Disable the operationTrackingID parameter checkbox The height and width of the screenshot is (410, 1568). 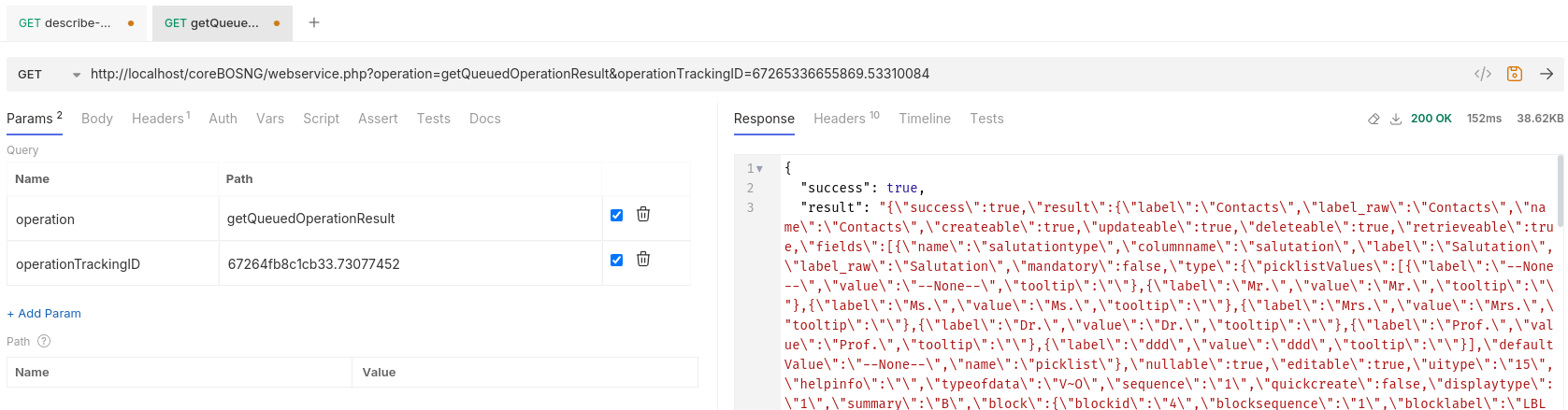click(x=616, y=260)
